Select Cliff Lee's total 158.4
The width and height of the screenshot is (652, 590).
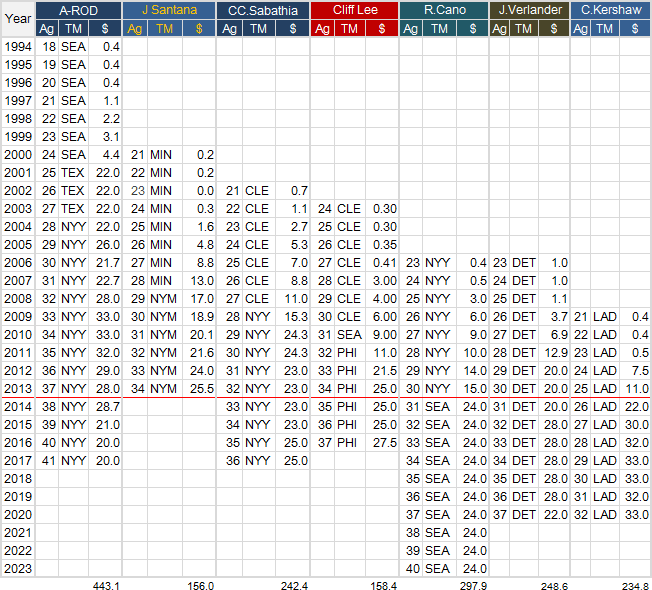[383, 586]
